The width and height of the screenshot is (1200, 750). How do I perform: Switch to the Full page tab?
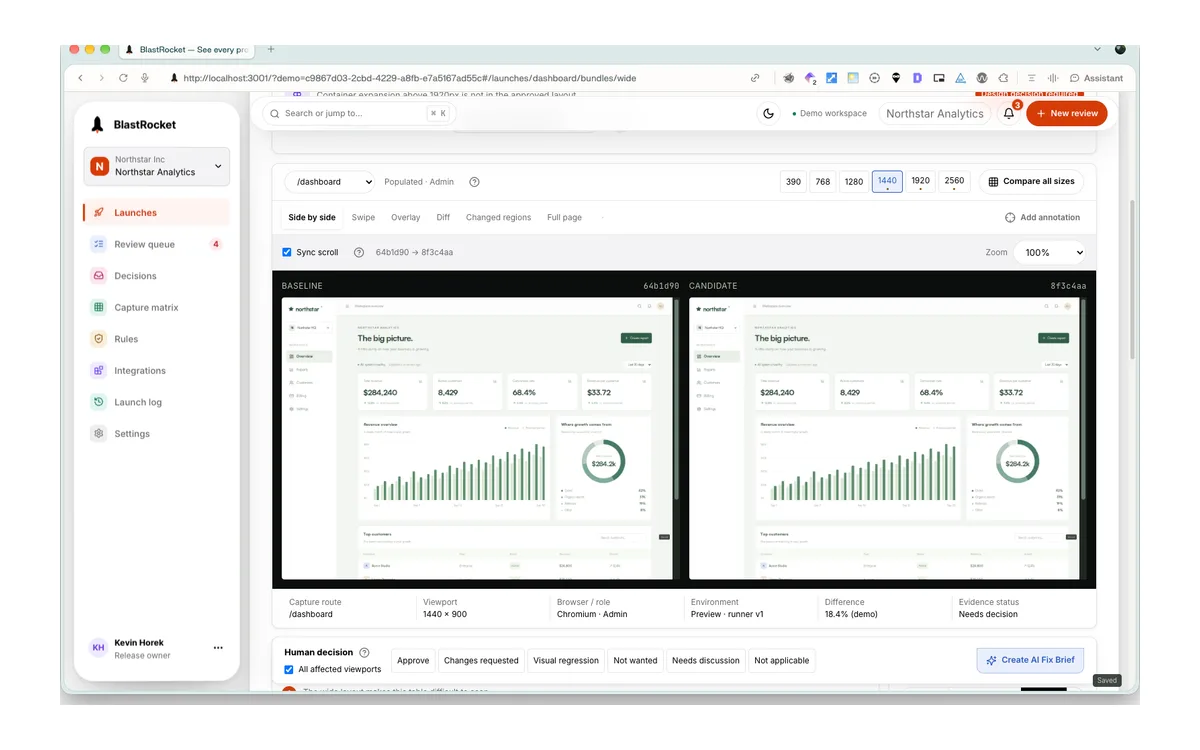(564, 217)
